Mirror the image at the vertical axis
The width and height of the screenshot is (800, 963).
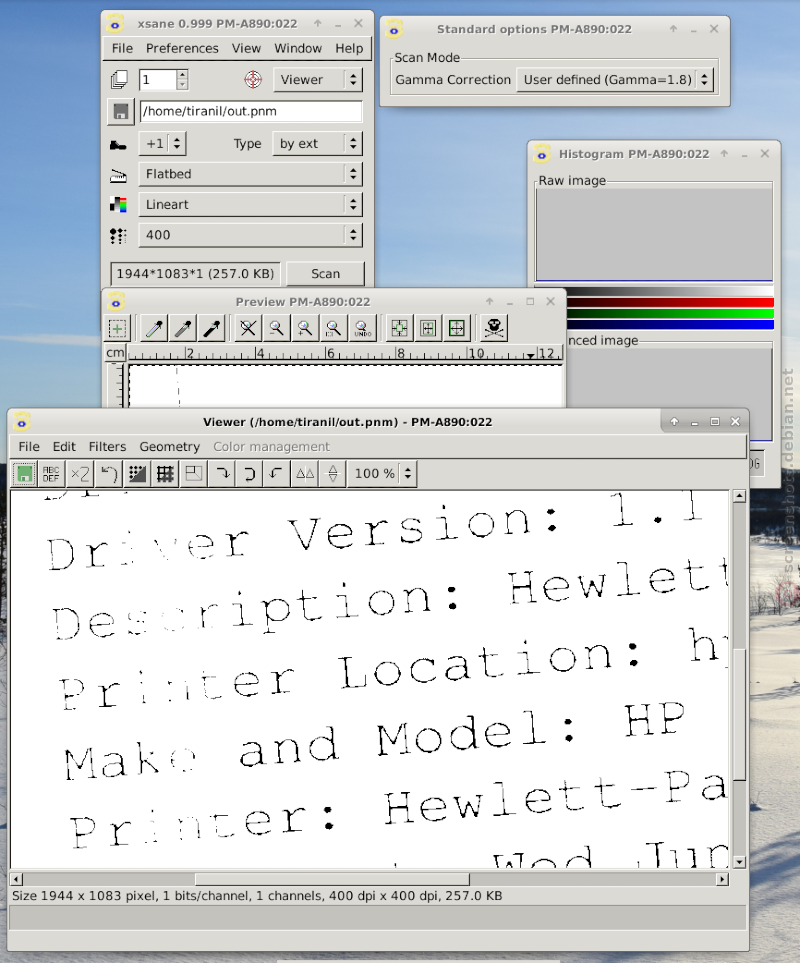tap(305, 474)
